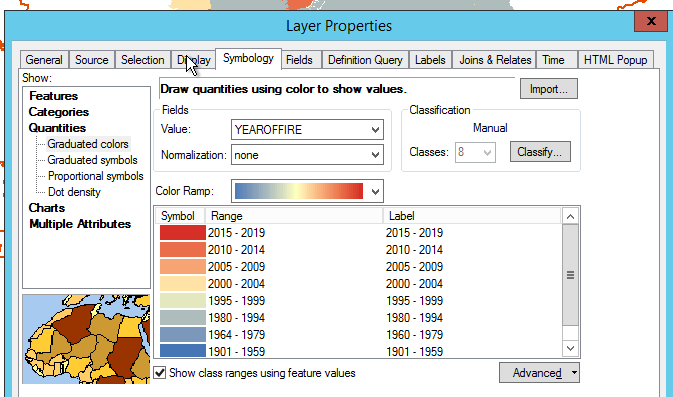Click the Symbol column header

pos(179,215)
